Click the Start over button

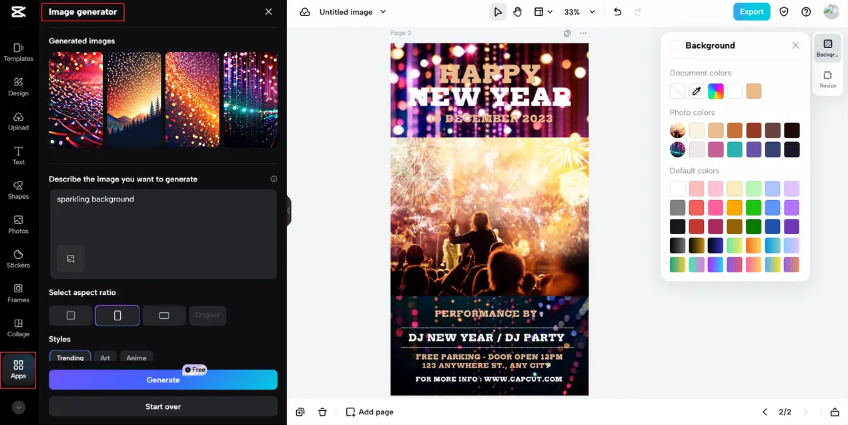[163, 407]
